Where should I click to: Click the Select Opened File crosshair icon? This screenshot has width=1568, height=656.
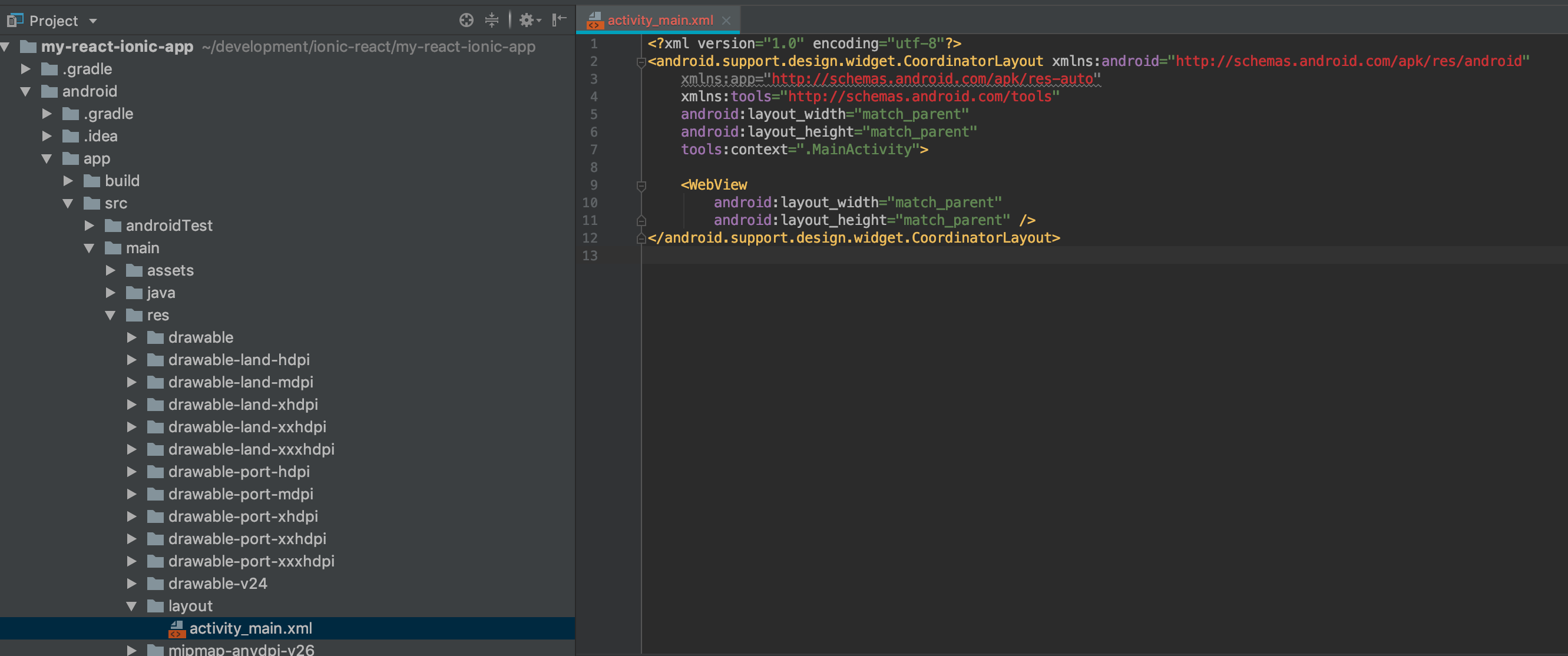coord(466,20)
